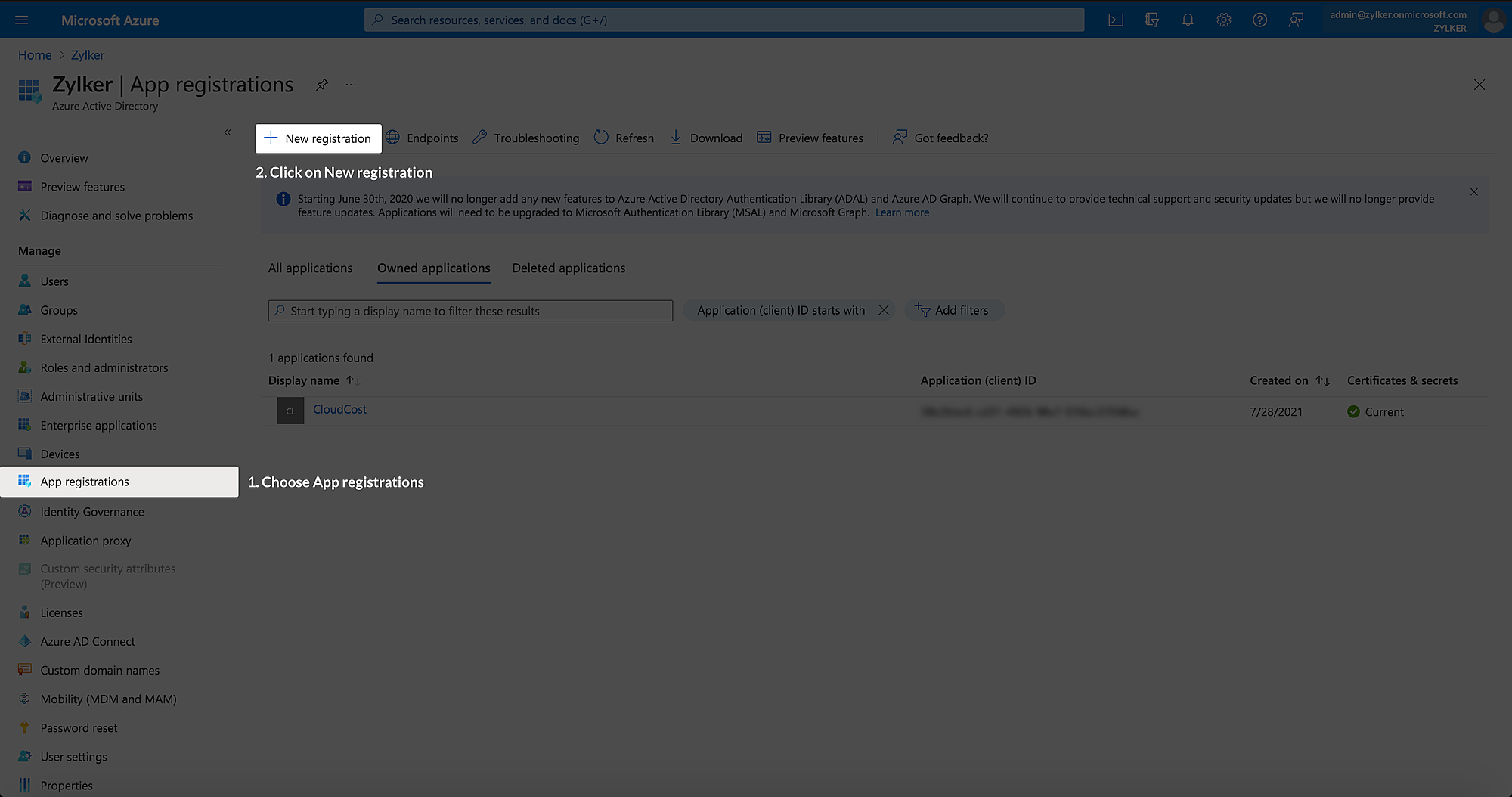Open the Add filters dropdown
The width and height of the screenshot is (1512, 797).
(x=954, y=310)
